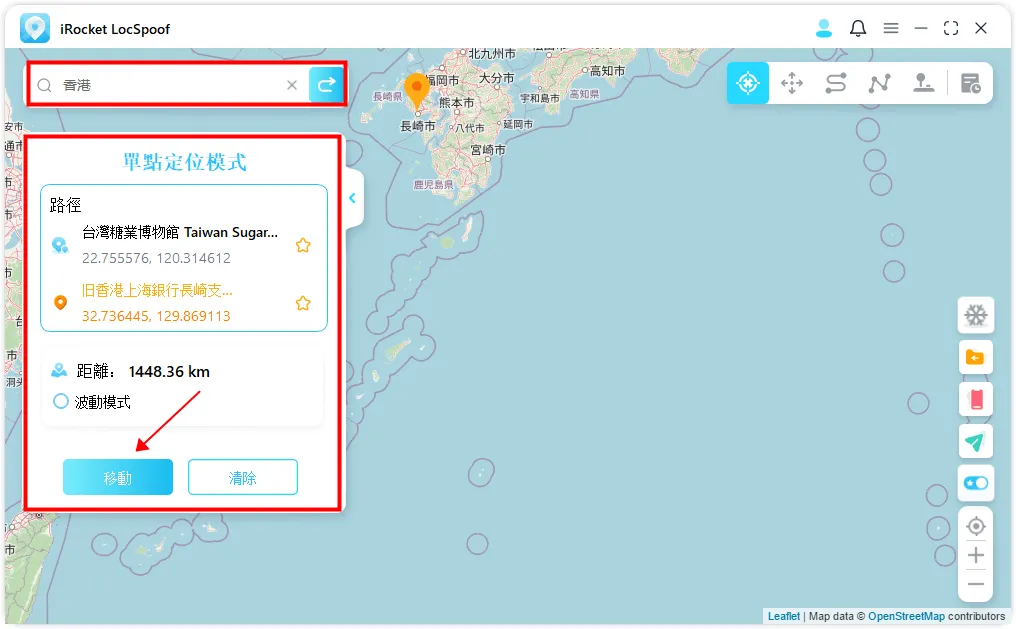
Task: Click inside the 香港 search field
Action: [x=168, y=85]
